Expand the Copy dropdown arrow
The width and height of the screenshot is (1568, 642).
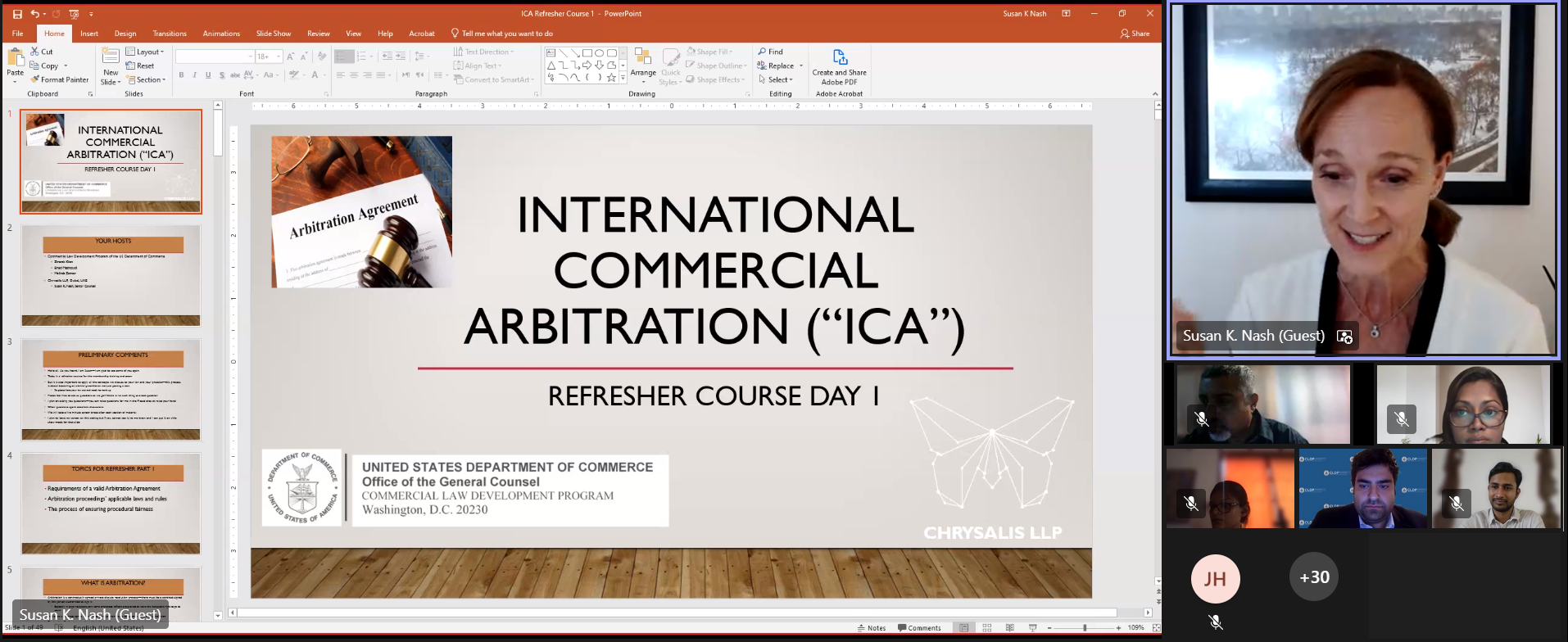point(66,66)
